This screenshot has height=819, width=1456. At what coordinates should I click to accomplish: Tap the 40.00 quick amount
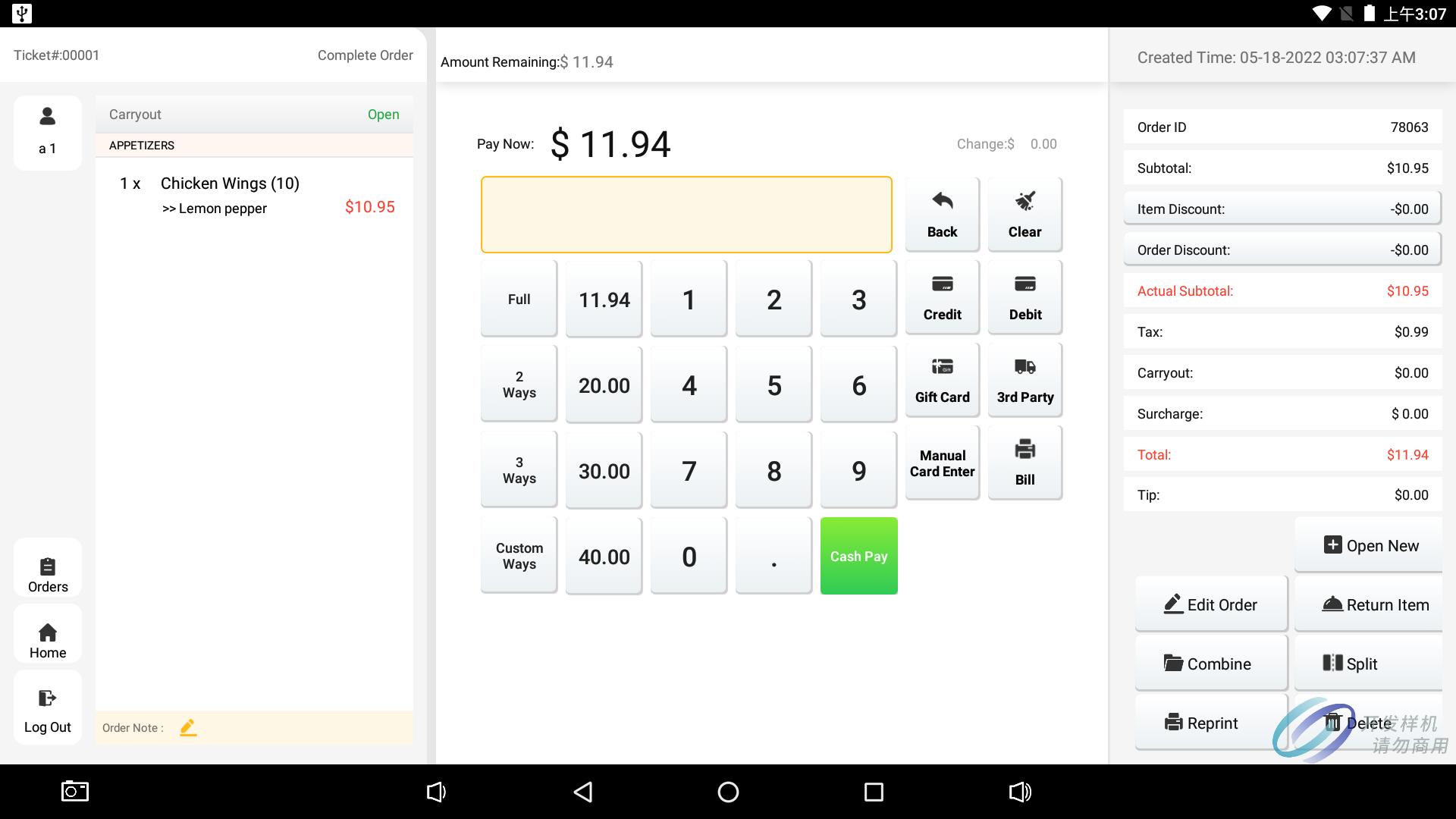(604, 556)
